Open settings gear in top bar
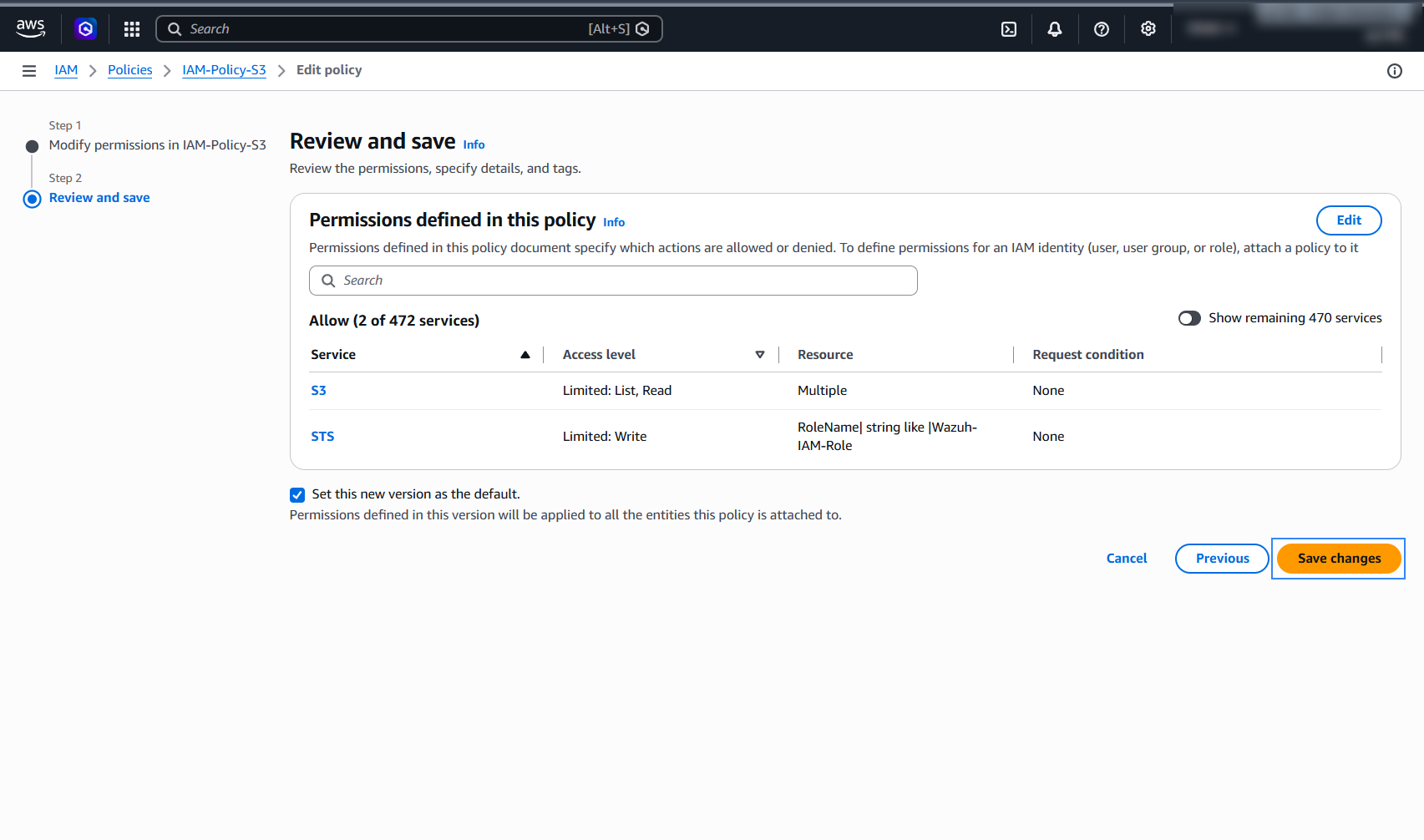This screenshot has height=840, width=1424. coord(1148,28)
